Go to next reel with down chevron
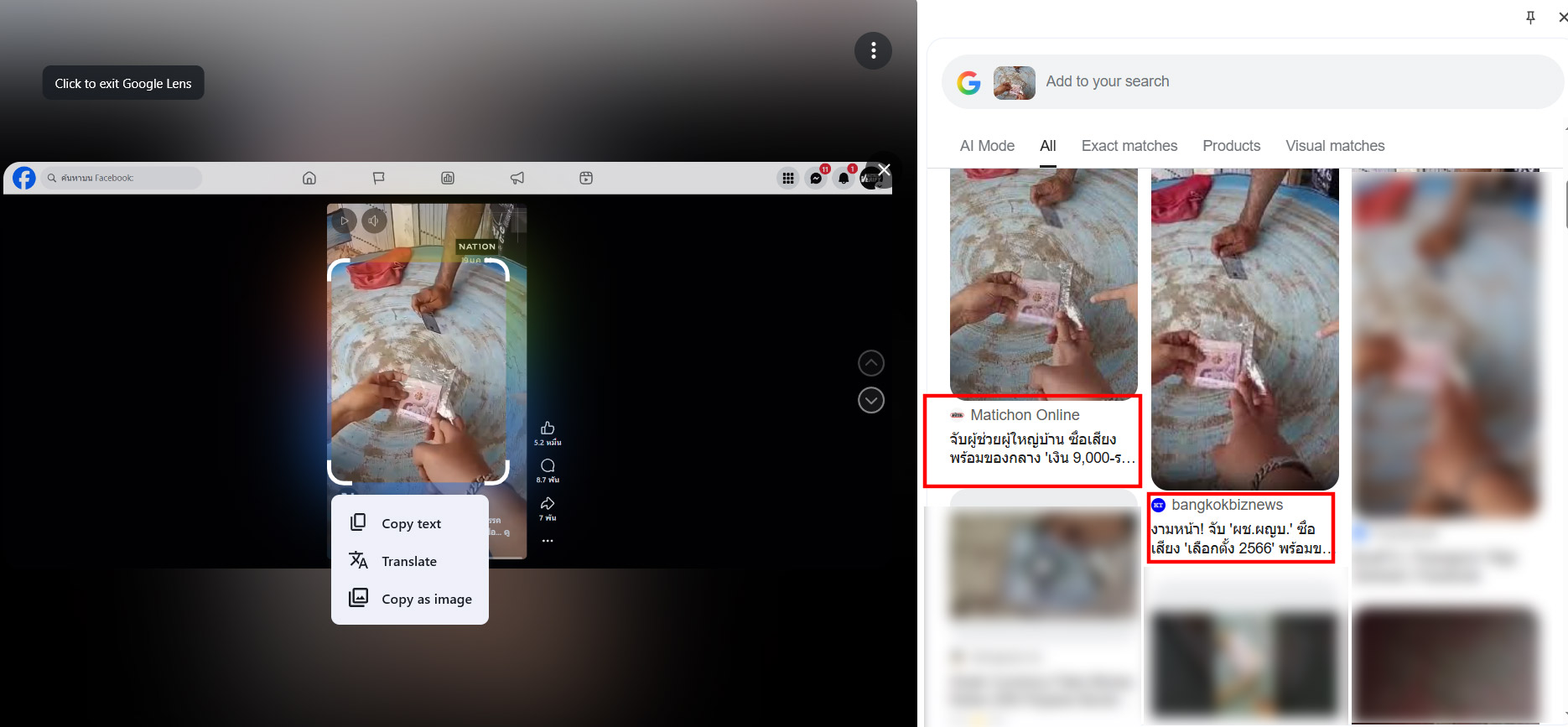This screenshot has height=727, width=1568. [x=871, y=401]
